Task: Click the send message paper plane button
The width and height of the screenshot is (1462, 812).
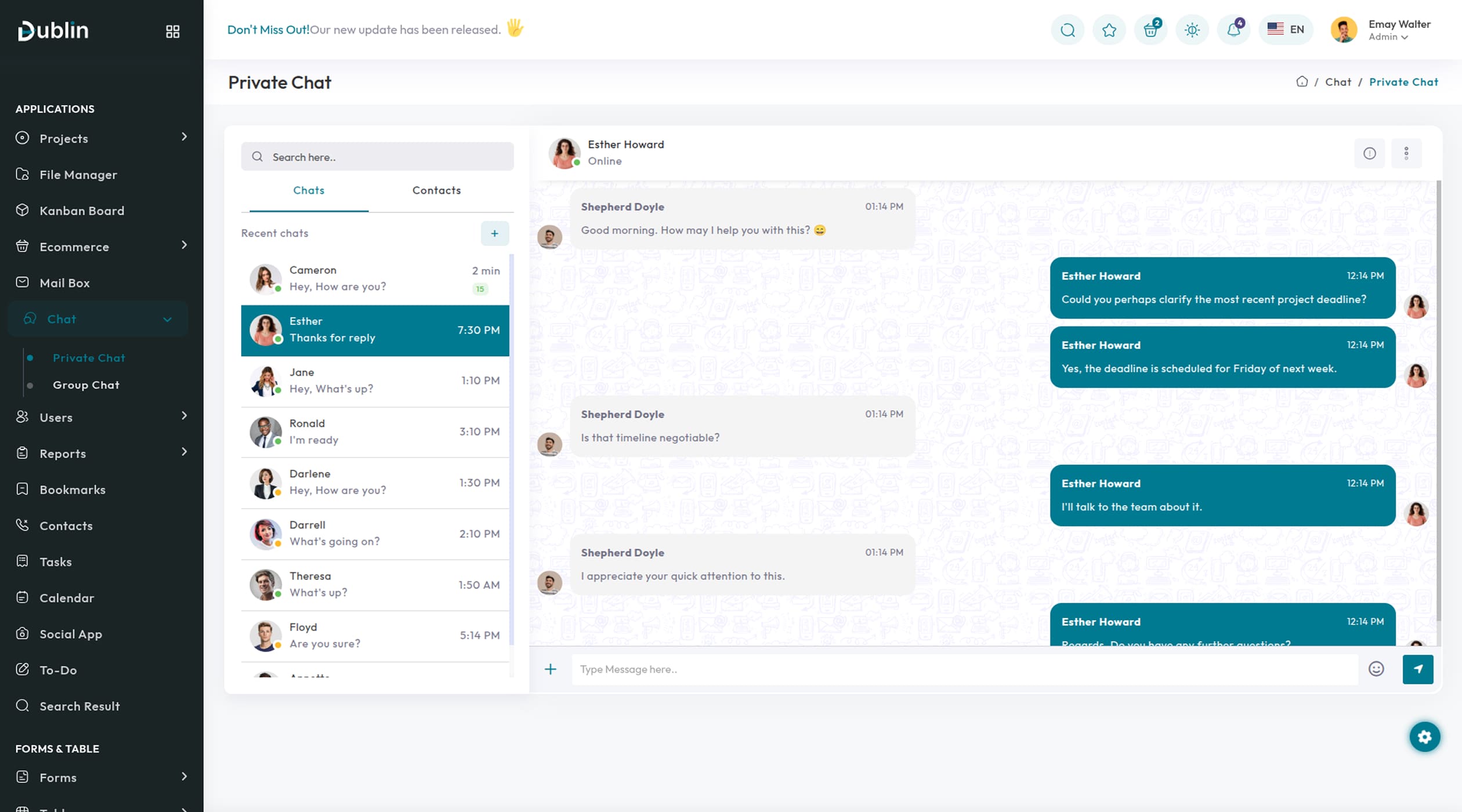Action: tap(1417, 669)
